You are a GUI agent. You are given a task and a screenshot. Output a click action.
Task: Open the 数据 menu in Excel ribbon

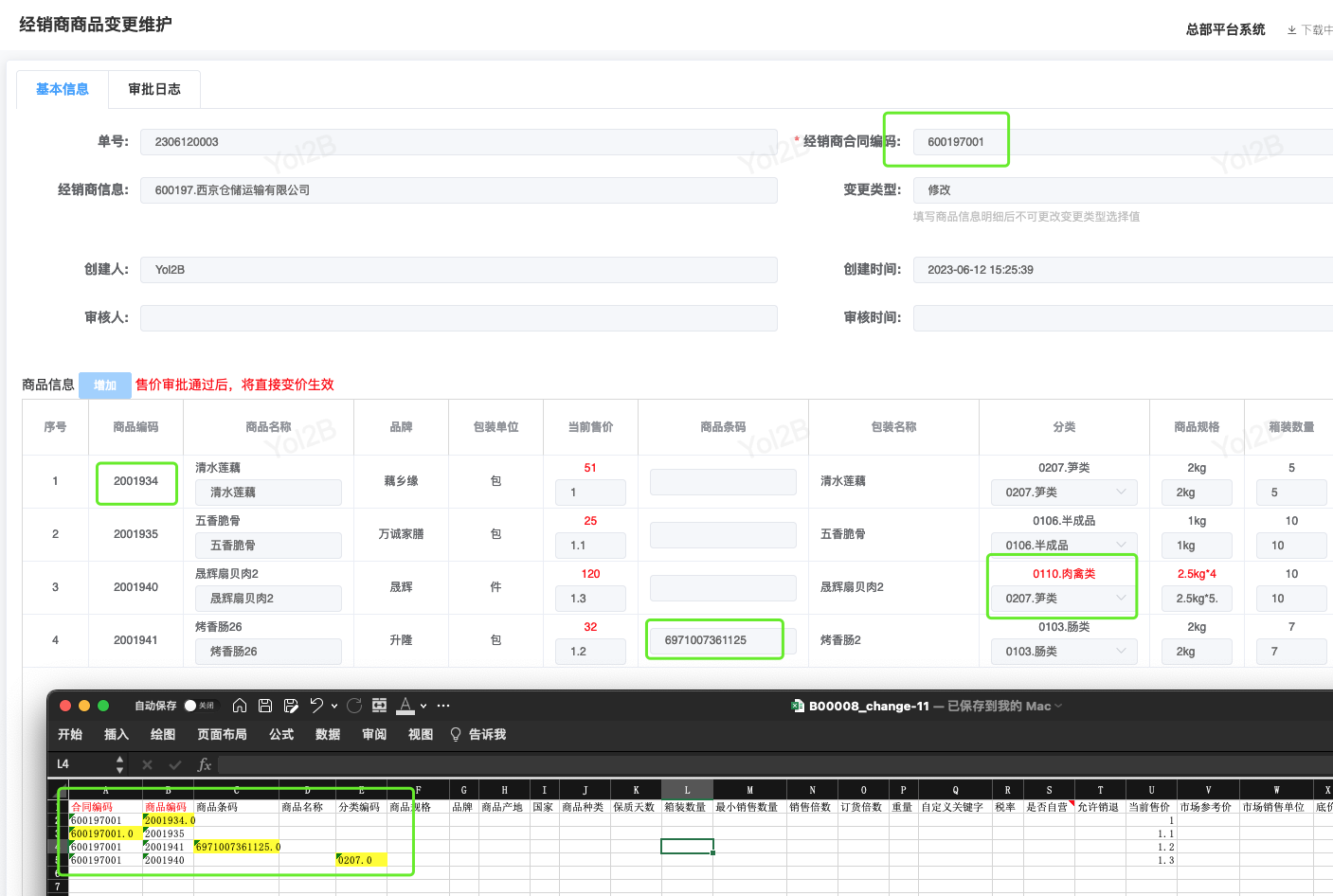tap(328, 735)
